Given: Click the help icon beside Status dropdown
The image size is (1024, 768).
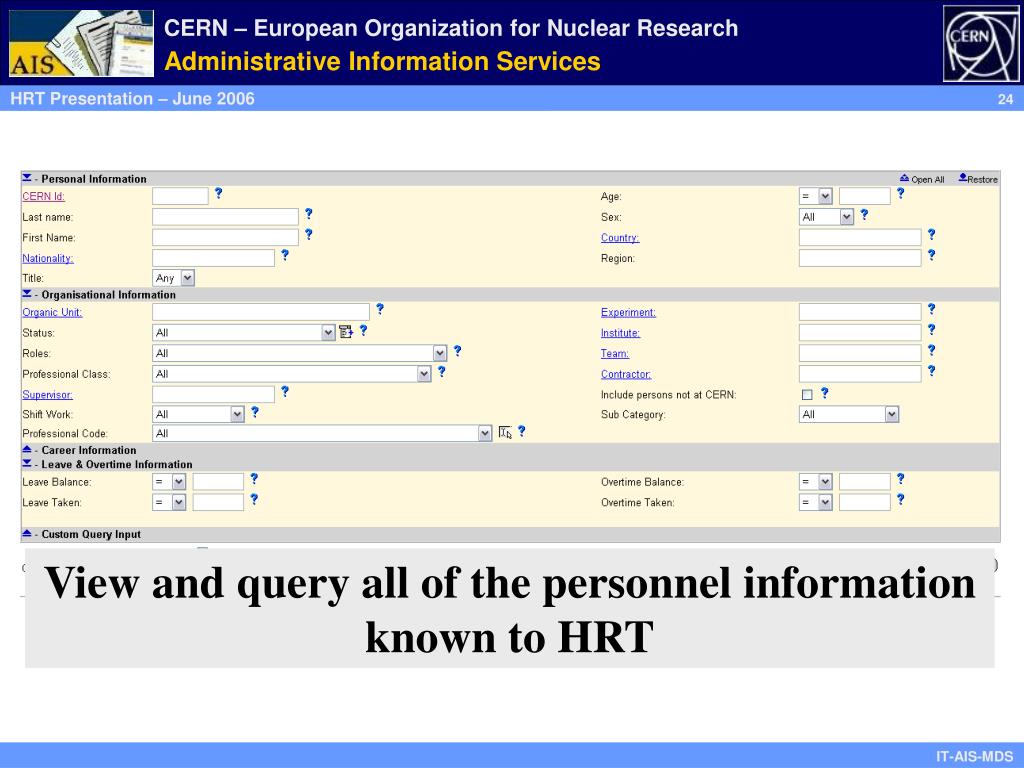Looking at the screenshot, I should [x=364, y=330].
